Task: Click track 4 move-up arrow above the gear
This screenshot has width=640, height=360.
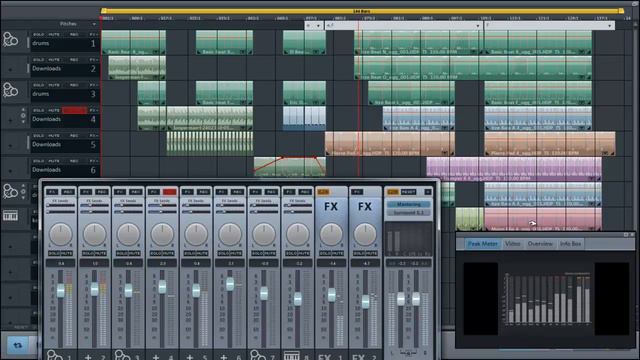Action: [x=23, y=110]
